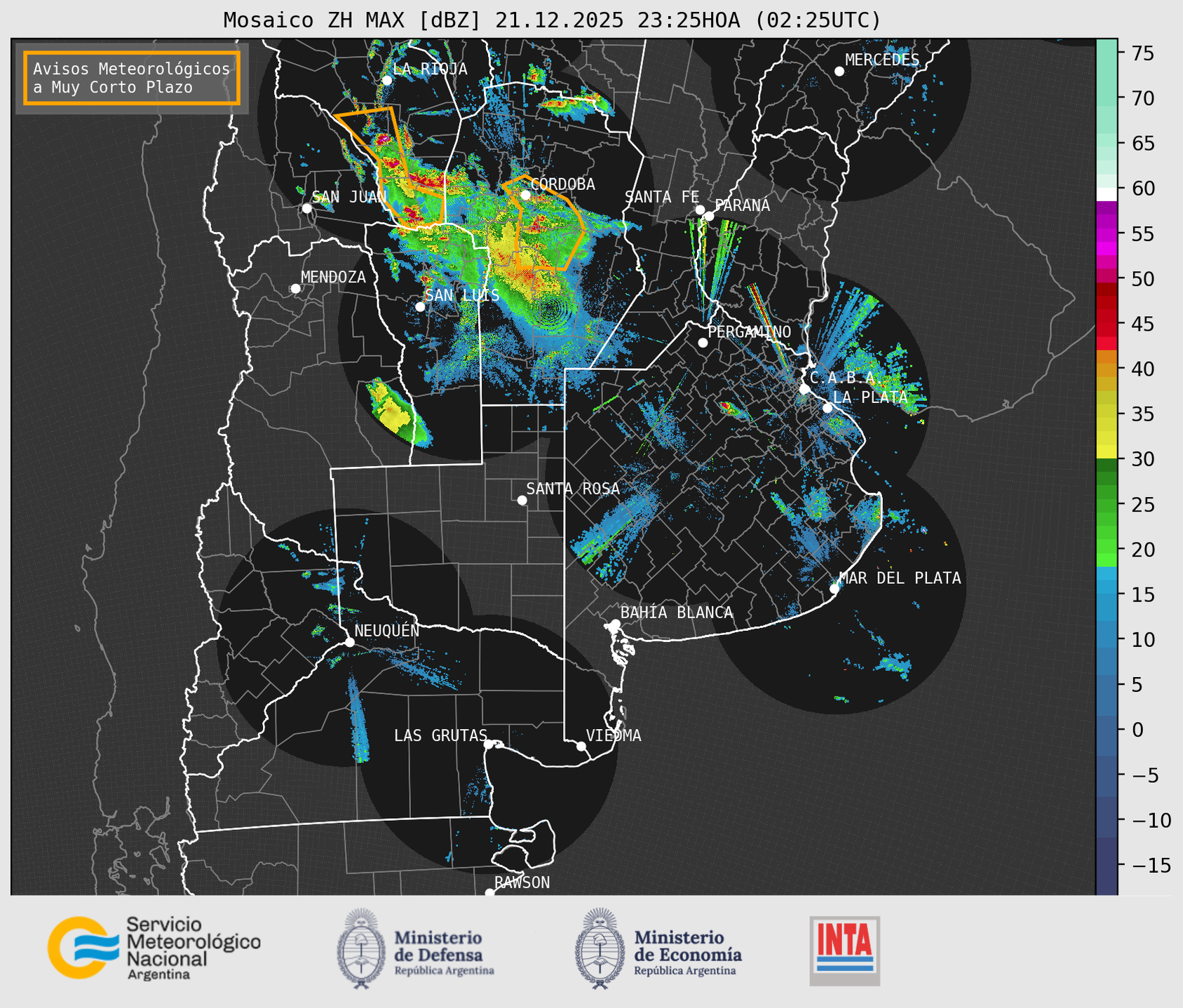Viewport: 1183px width, 1008px height.
Task: Click the Ministerio de Economía emblem
Action: pos(600,948)
